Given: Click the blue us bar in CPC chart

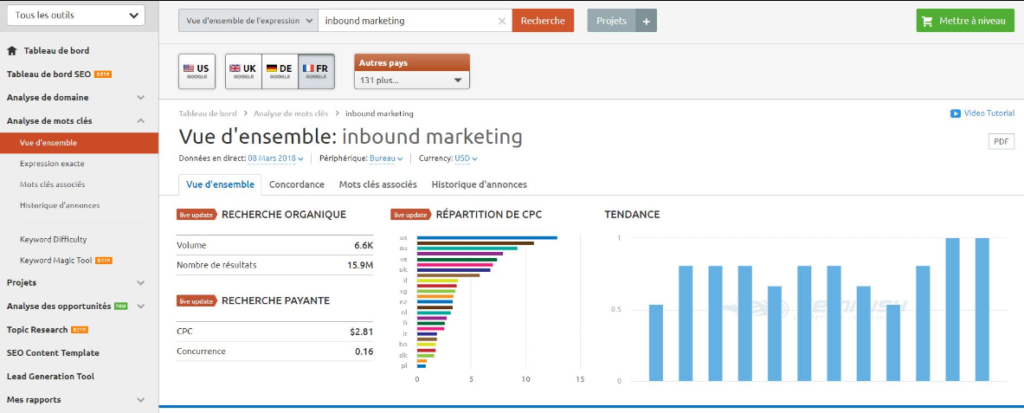Looking at the screenshot, I should click(487, 238).
